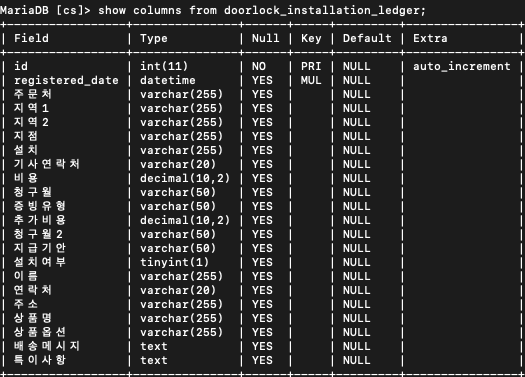525x377 pixels.
Task: Click the datetime type entry
Action: click(168, 80)
